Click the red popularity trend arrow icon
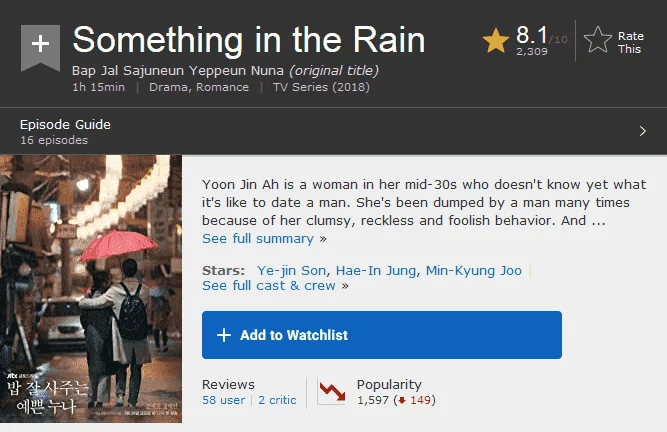Image resolution: width=667 pixels, height=432 pixels. [x=332, y=391]
